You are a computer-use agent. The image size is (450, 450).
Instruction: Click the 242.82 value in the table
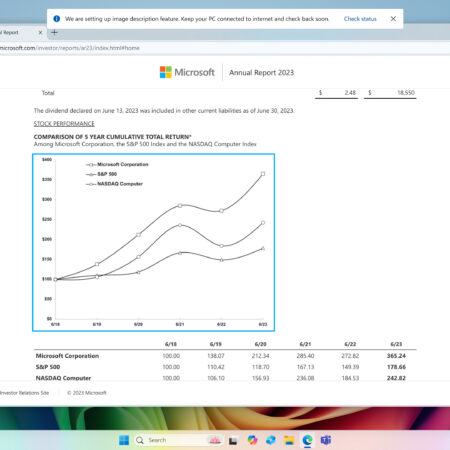(x=396, y=378)
